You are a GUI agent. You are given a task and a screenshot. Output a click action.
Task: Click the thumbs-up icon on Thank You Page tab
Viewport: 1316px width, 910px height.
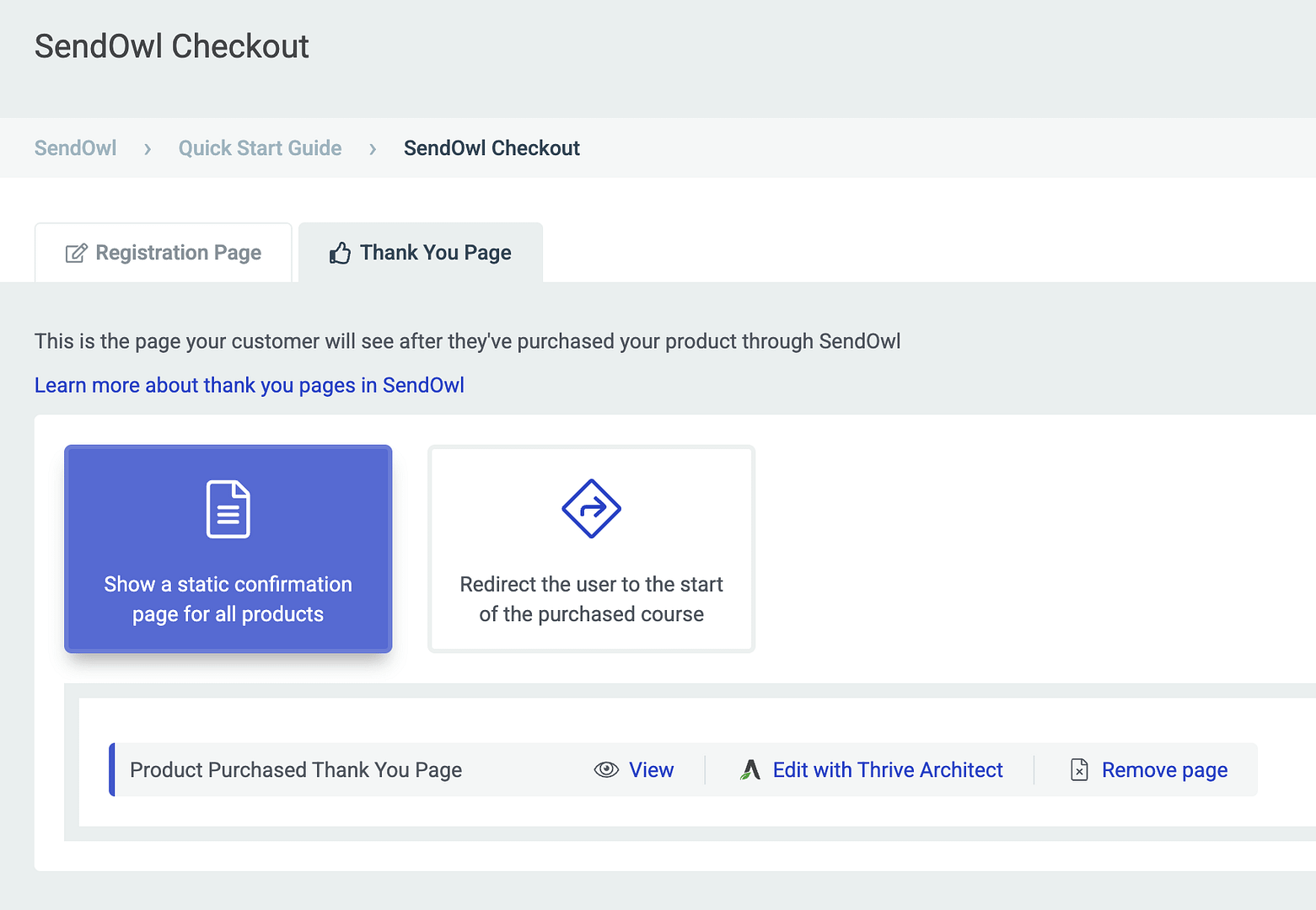pos(339,252)
